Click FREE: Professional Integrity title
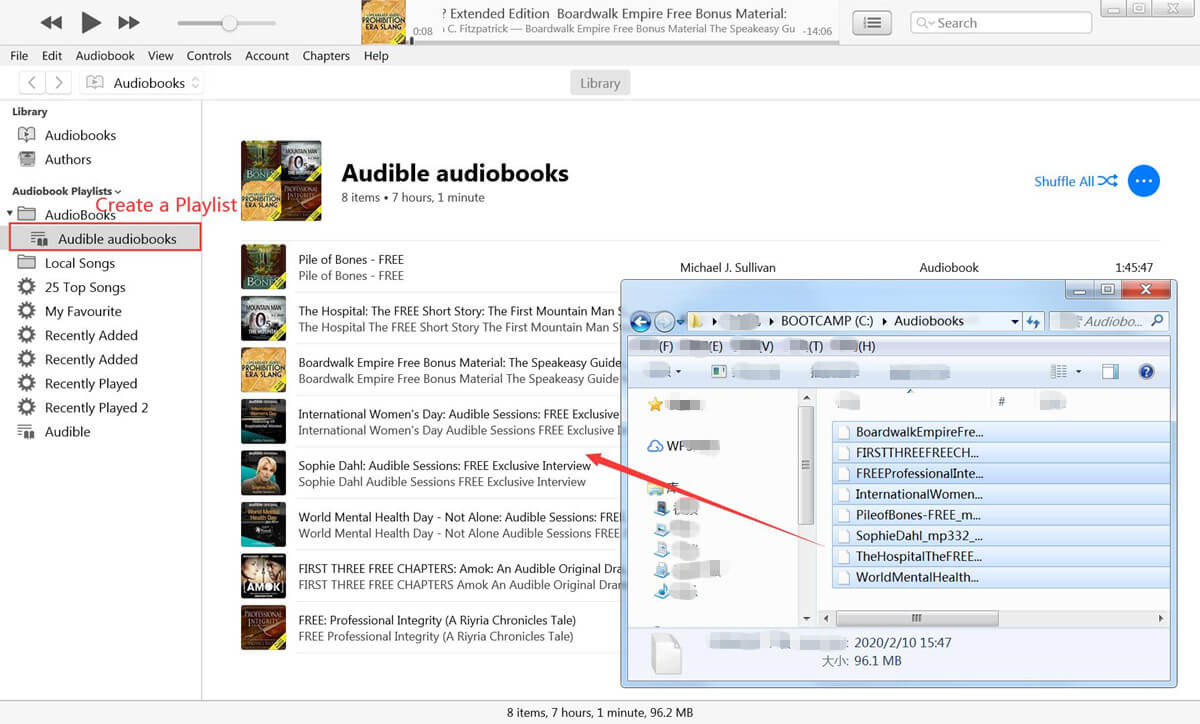 coord(437,619)
